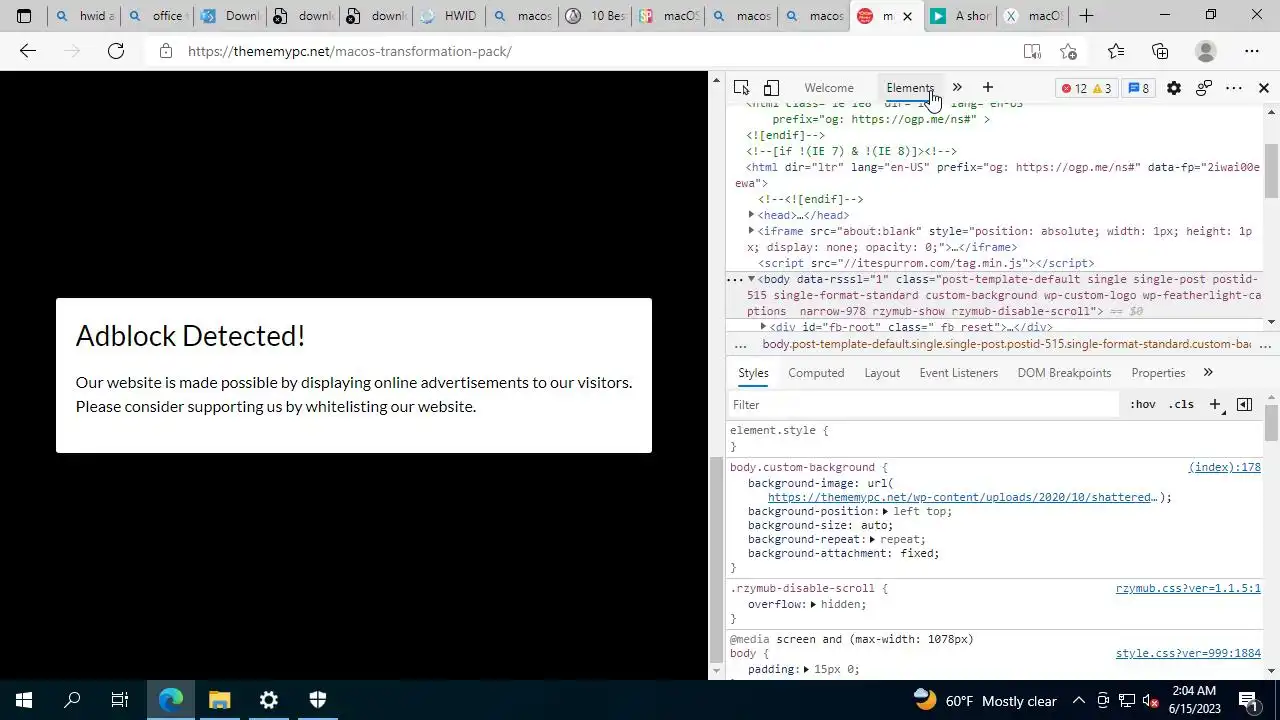Screen dimensions: 1280x720
Task: Open the Windows Start menu
Action: pos(24,700)
